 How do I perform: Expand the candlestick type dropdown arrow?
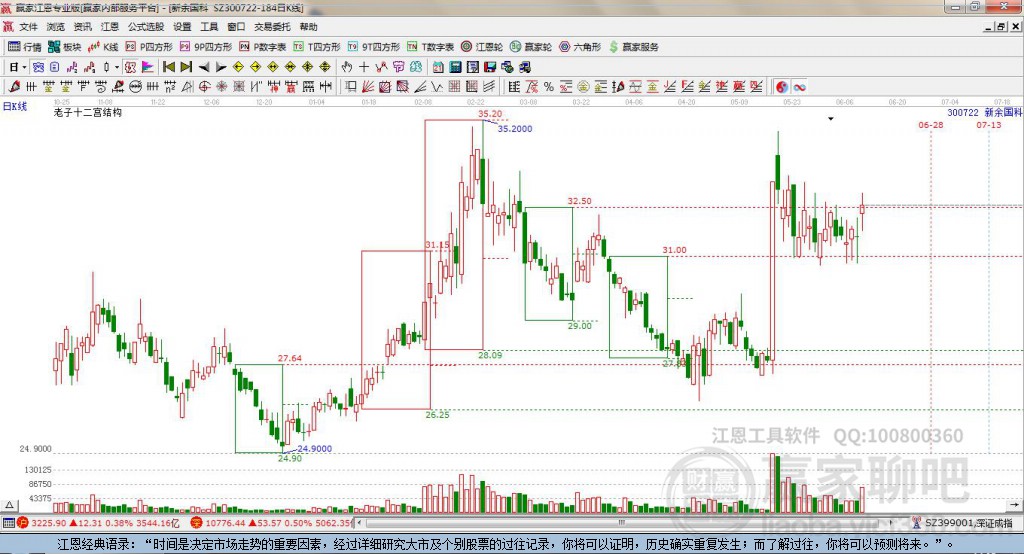[117, 67]
